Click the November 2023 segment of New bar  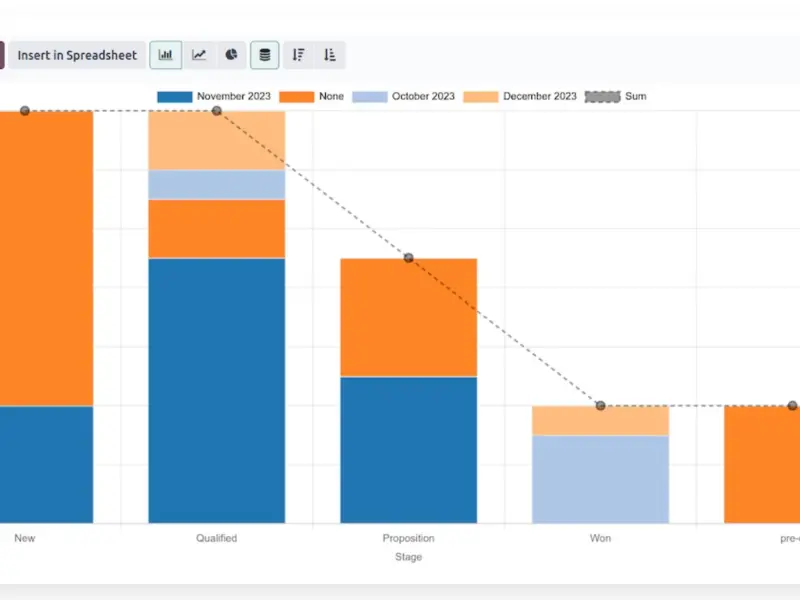[x=46, y=464]
